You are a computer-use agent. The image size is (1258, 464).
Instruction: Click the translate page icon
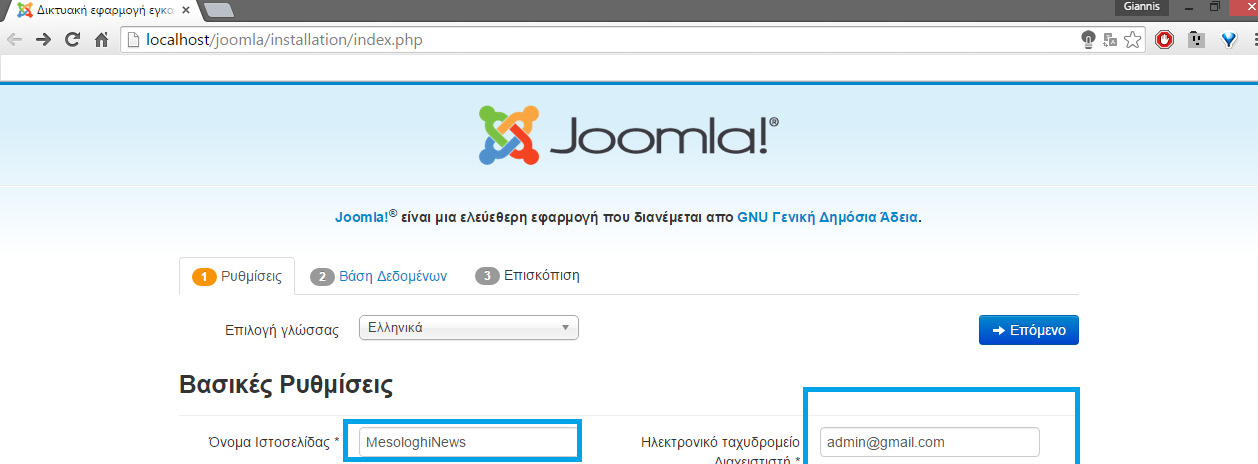tap(1110, 40)
